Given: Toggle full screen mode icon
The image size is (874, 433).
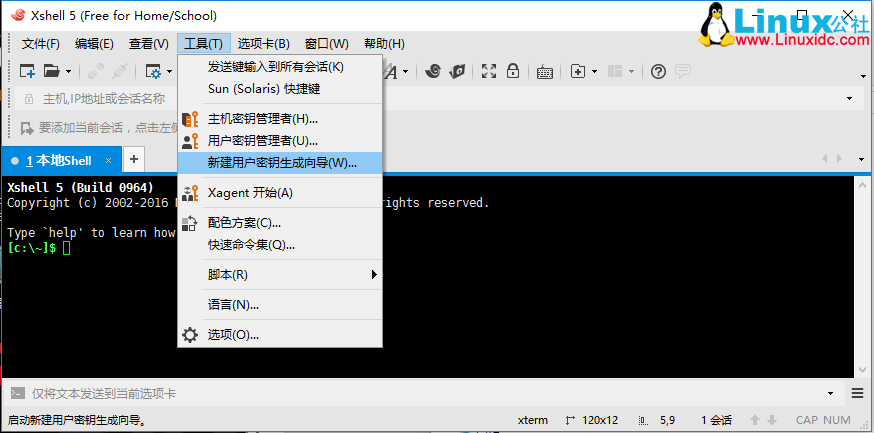Looking at the screenshot, I should [x=489, y=71].
